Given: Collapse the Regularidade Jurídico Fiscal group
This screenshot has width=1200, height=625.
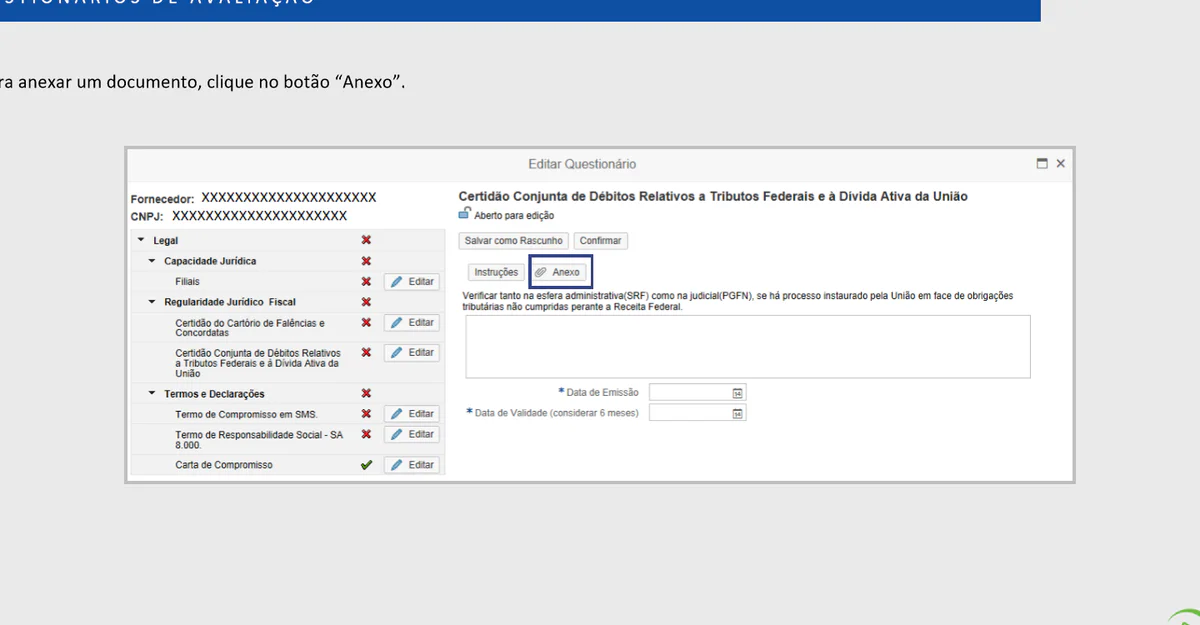Looking at the screenshot, I should [152, 302].
